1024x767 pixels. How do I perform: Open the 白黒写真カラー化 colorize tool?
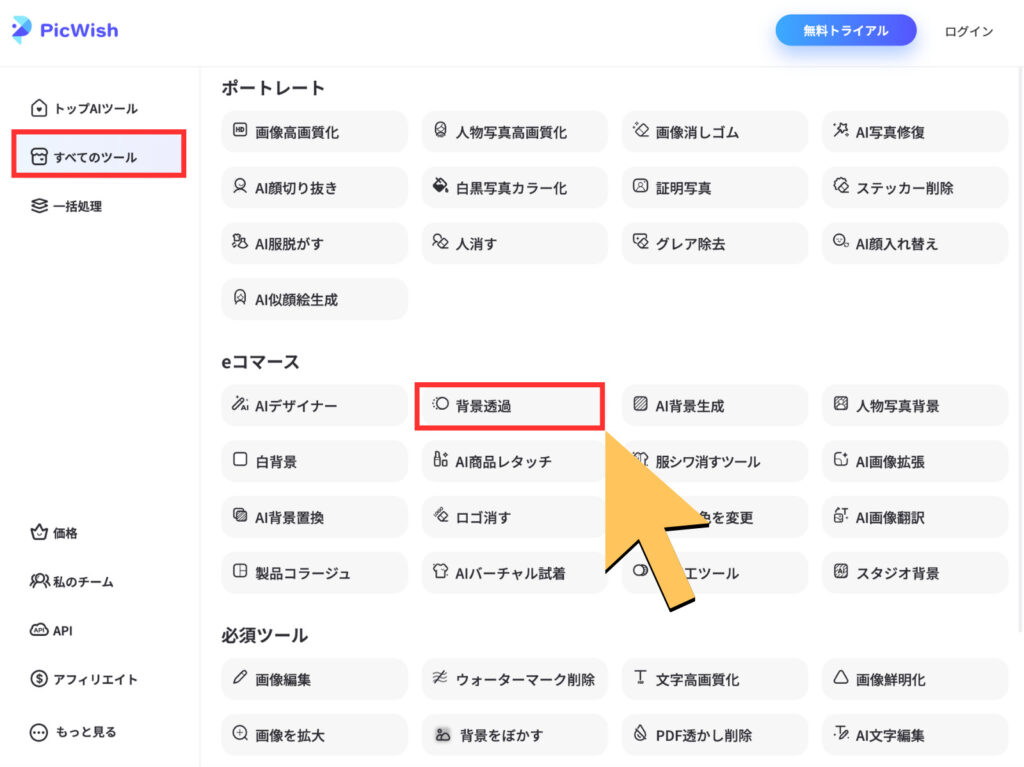514,188
